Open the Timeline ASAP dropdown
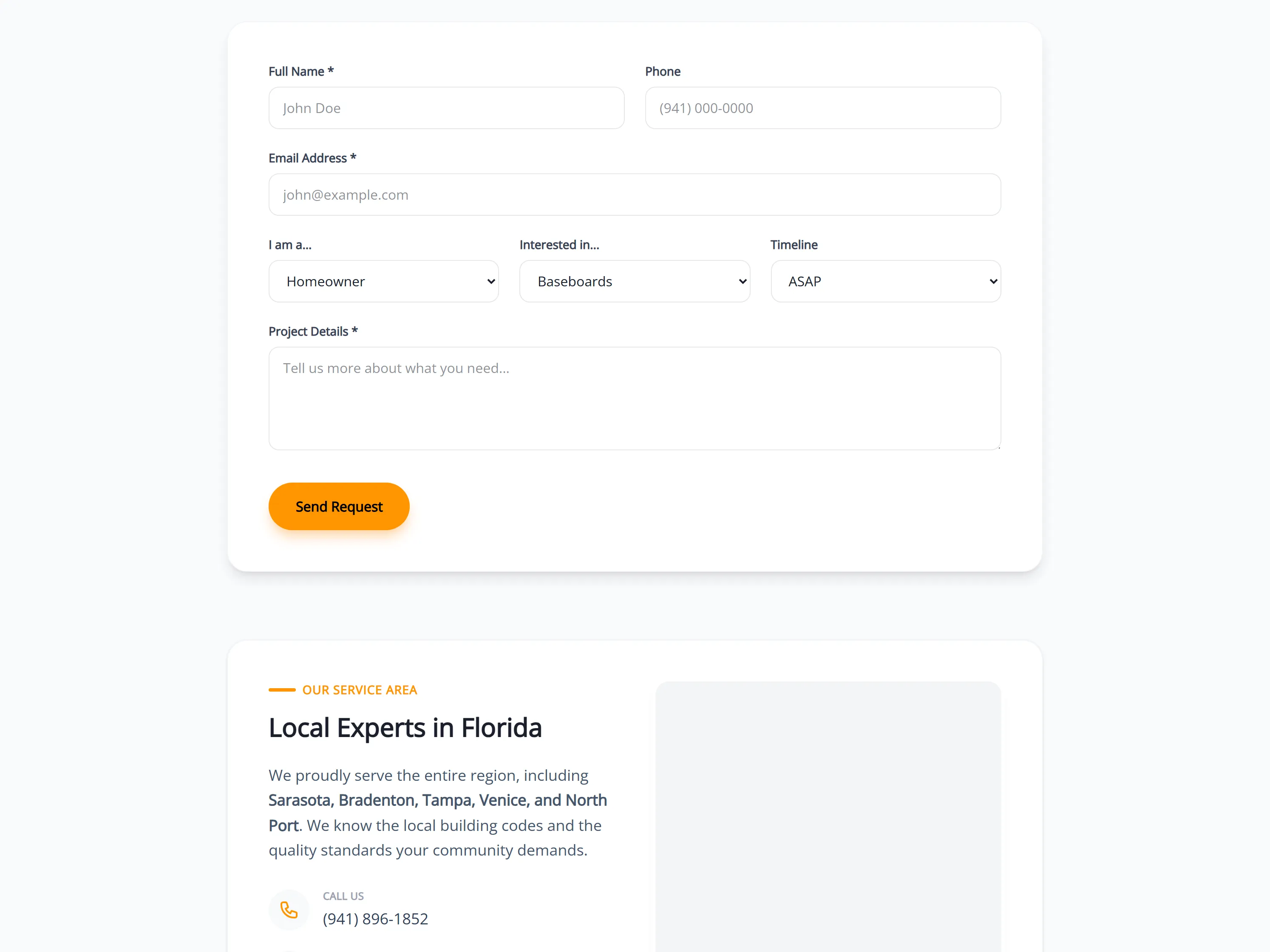Screen dimensions: 1270x952 pos(885,281)
